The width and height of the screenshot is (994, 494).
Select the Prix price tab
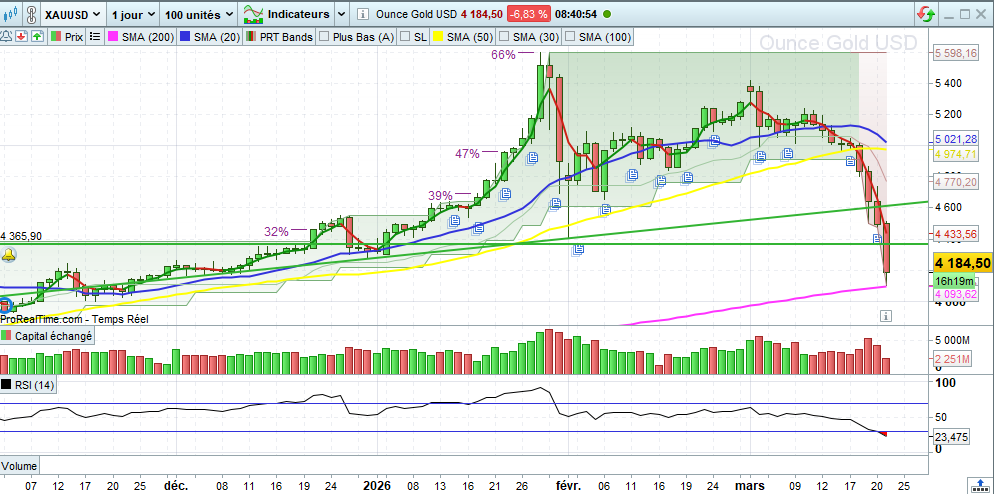click(67, 37)
